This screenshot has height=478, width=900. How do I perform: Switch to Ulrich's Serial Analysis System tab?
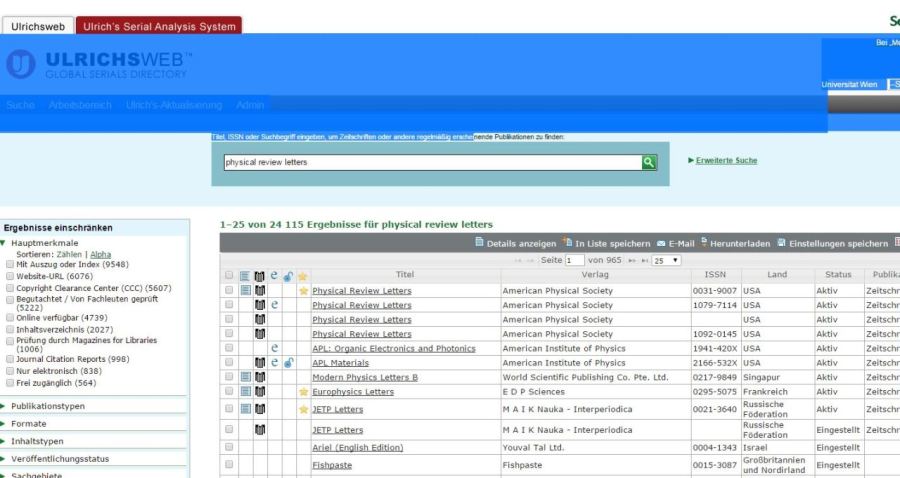coord(159,26)
